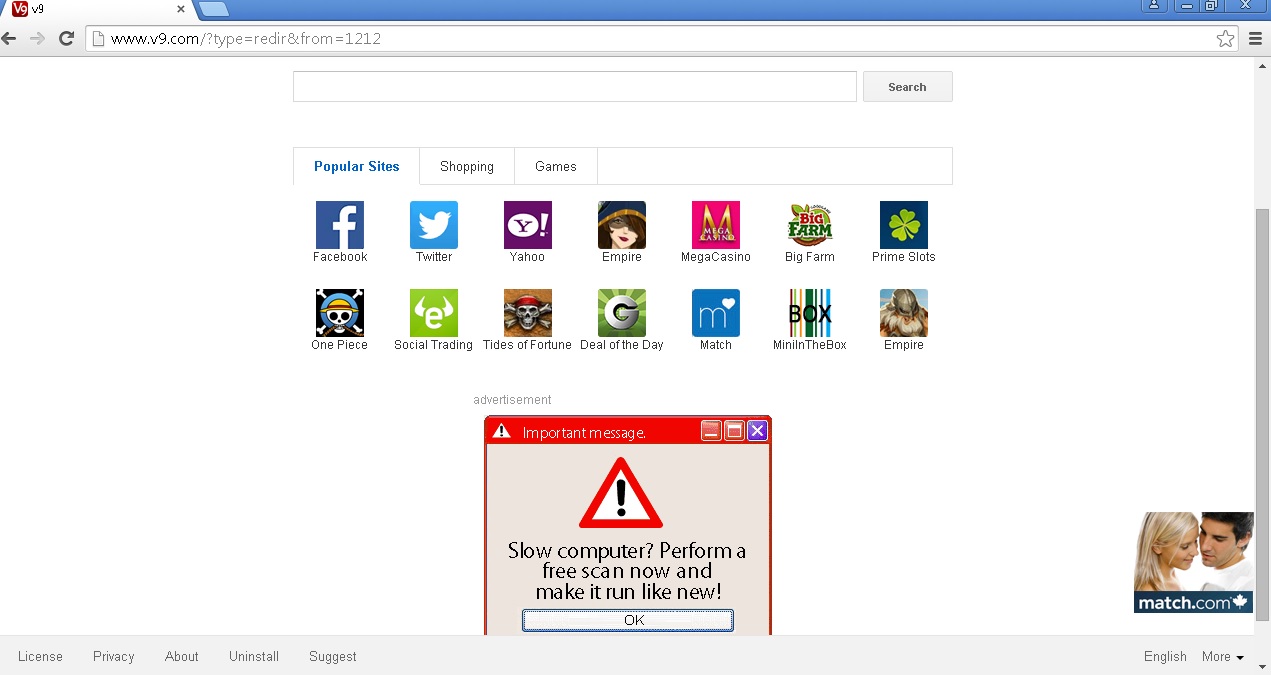1271x675 pixels.
Task: Select the v9 browser tab
Action: (98, 9)
